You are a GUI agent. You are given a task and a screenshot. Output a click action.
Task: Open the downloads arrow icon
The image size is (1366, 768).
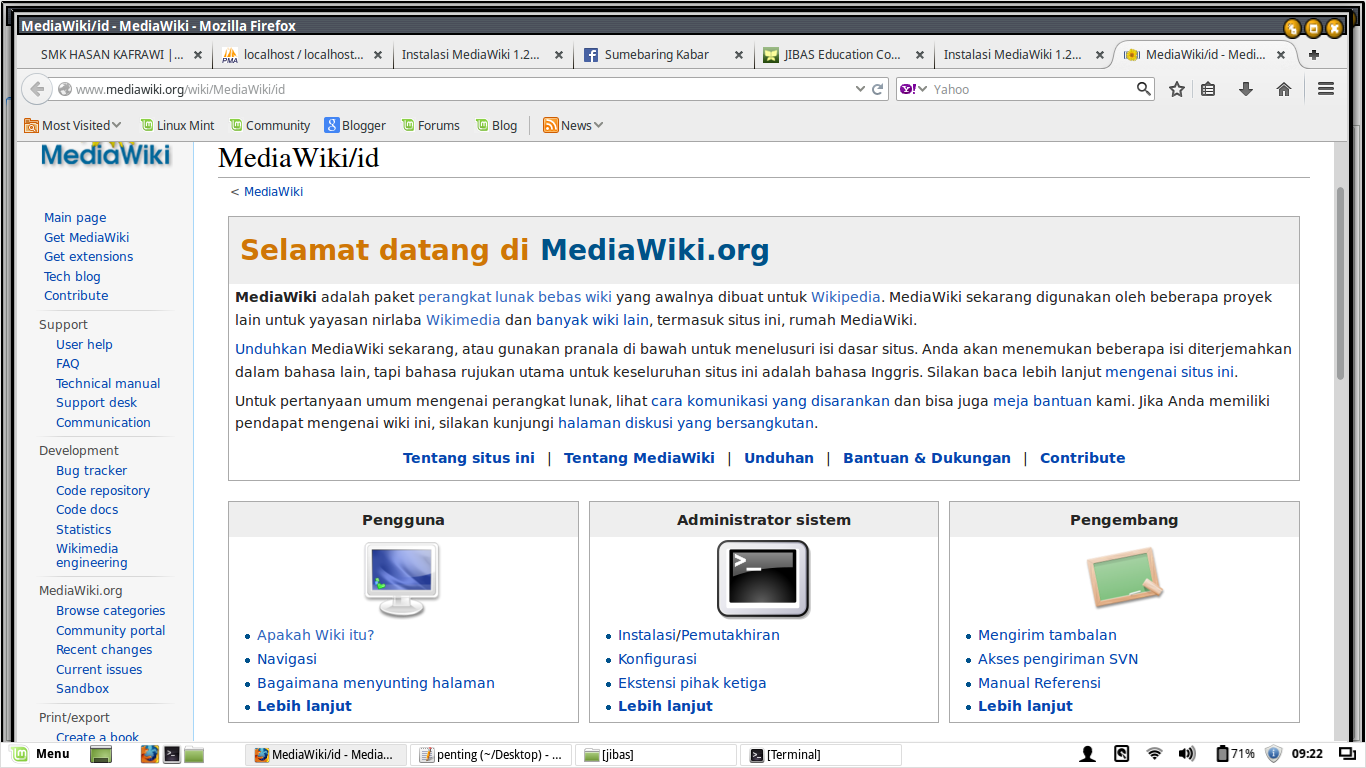(x=1246, y=89)
